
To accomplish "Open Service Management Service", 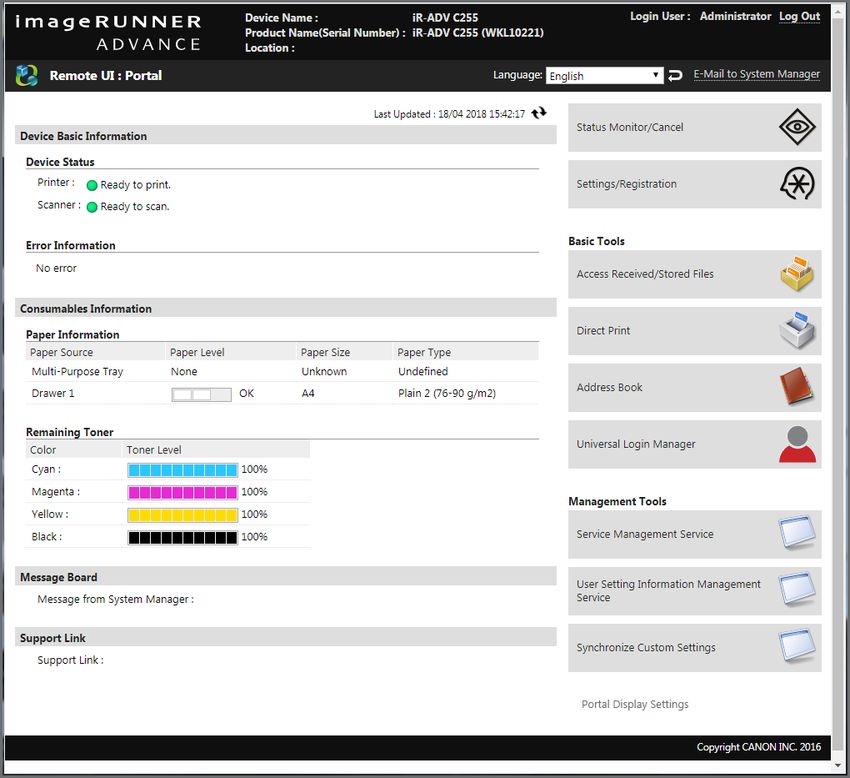I will 694,534.
